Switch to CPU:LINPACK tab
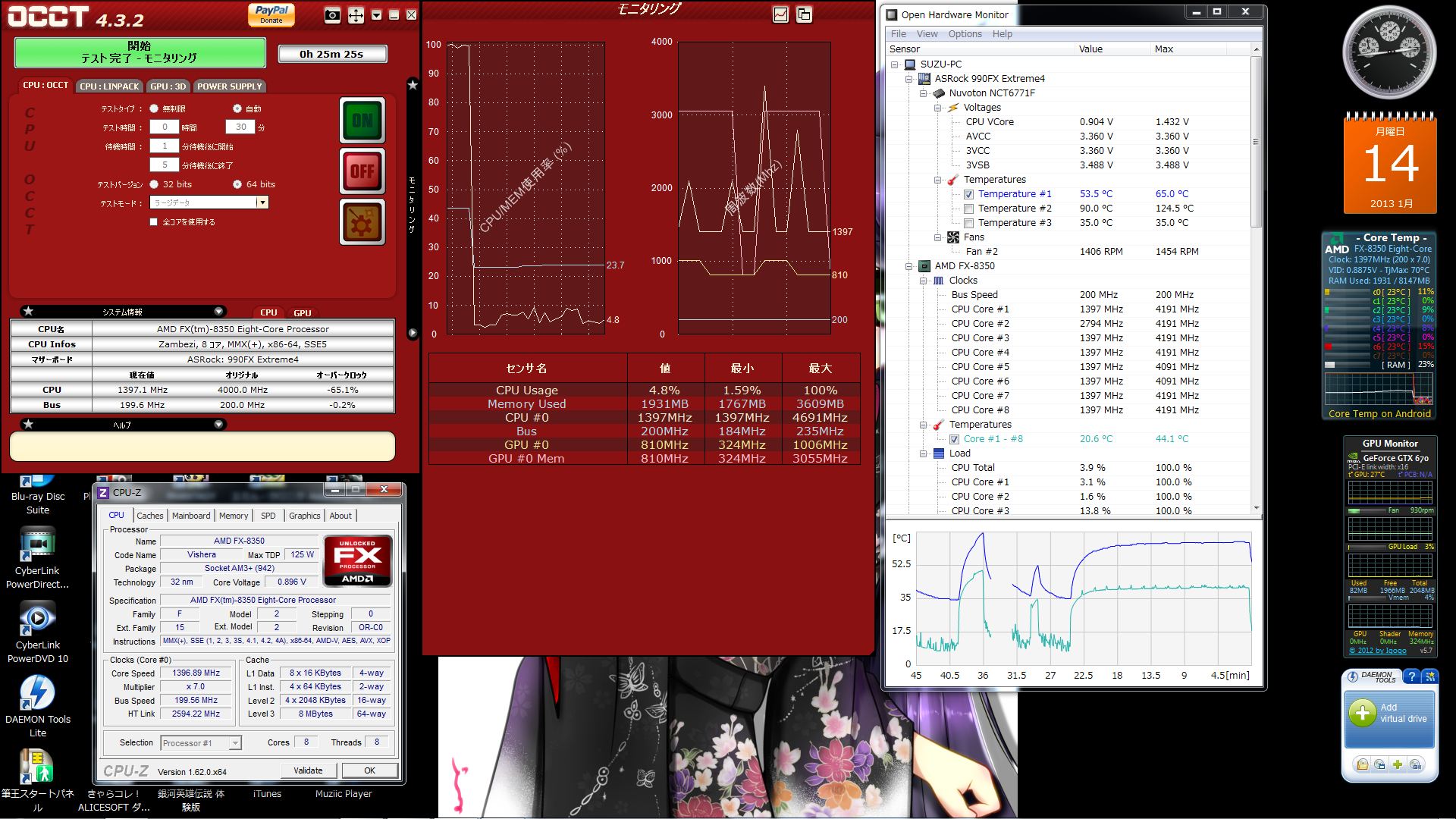 [109, 86]
